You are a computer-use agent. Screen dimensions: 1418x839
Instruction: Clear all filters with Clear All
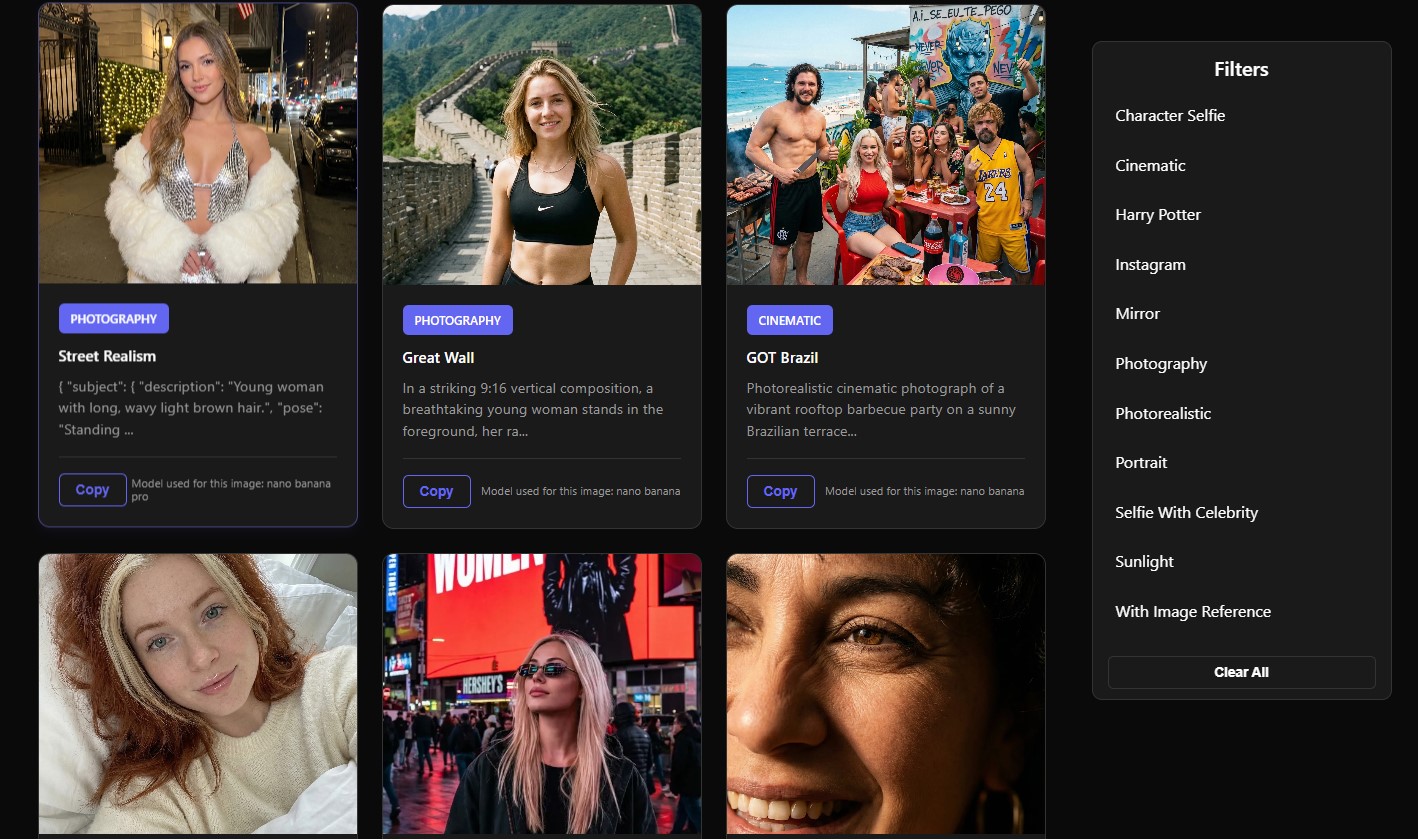pos(1241,672)
